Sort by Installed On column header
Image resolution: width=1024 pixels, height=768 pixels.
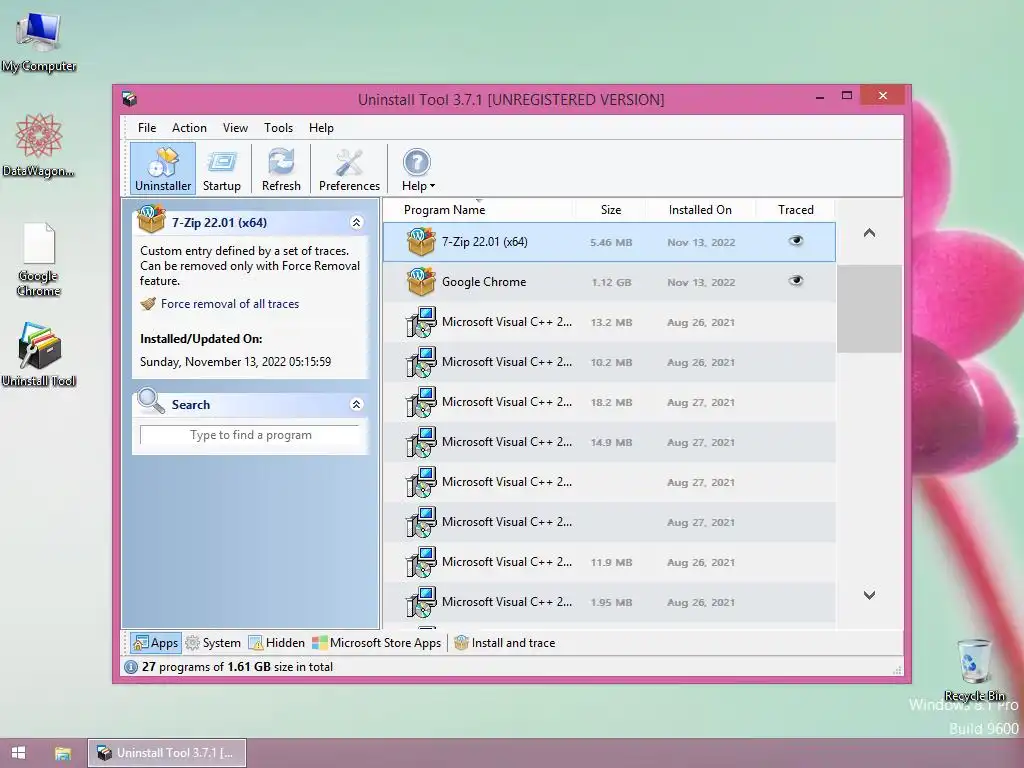coord(700,210)
